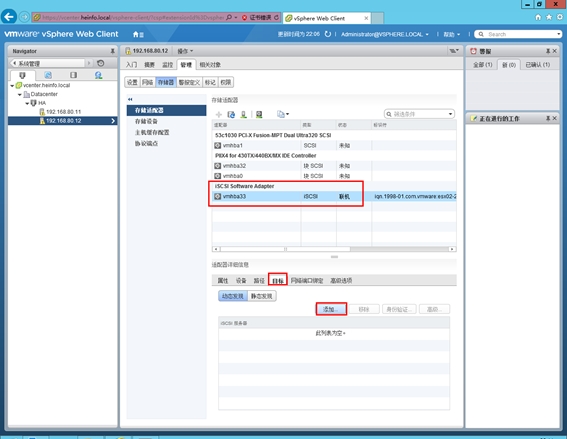Image resolution: width=567 pixels, height=439 pixels.
Task: Click vmhba32 adapter icon
Action: click(218, 166)
